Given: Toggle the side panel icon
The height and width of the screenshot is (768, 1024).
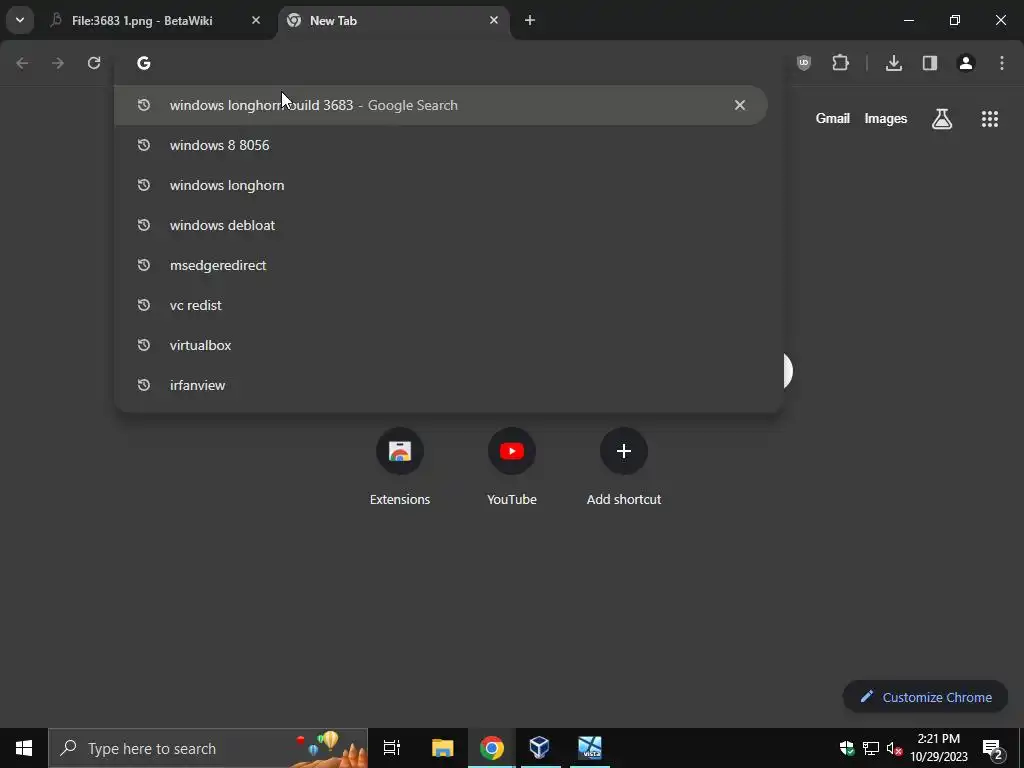Looking at the screenshot, I should [930, 63].
